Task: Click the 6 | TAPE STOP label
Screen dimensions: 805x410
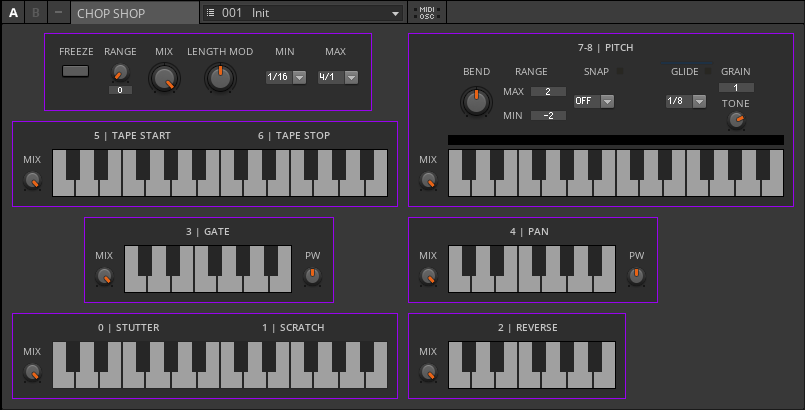Action: point(294,135)
